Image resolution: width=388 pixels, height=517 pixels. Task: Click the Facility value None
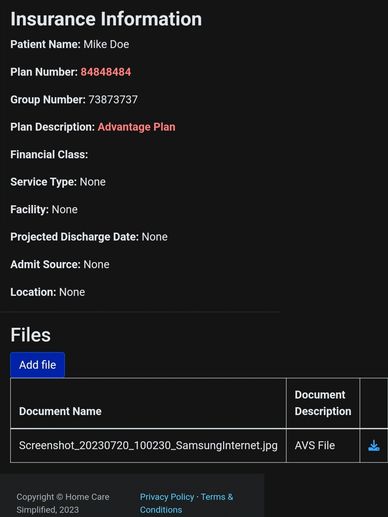coord(65,210)
